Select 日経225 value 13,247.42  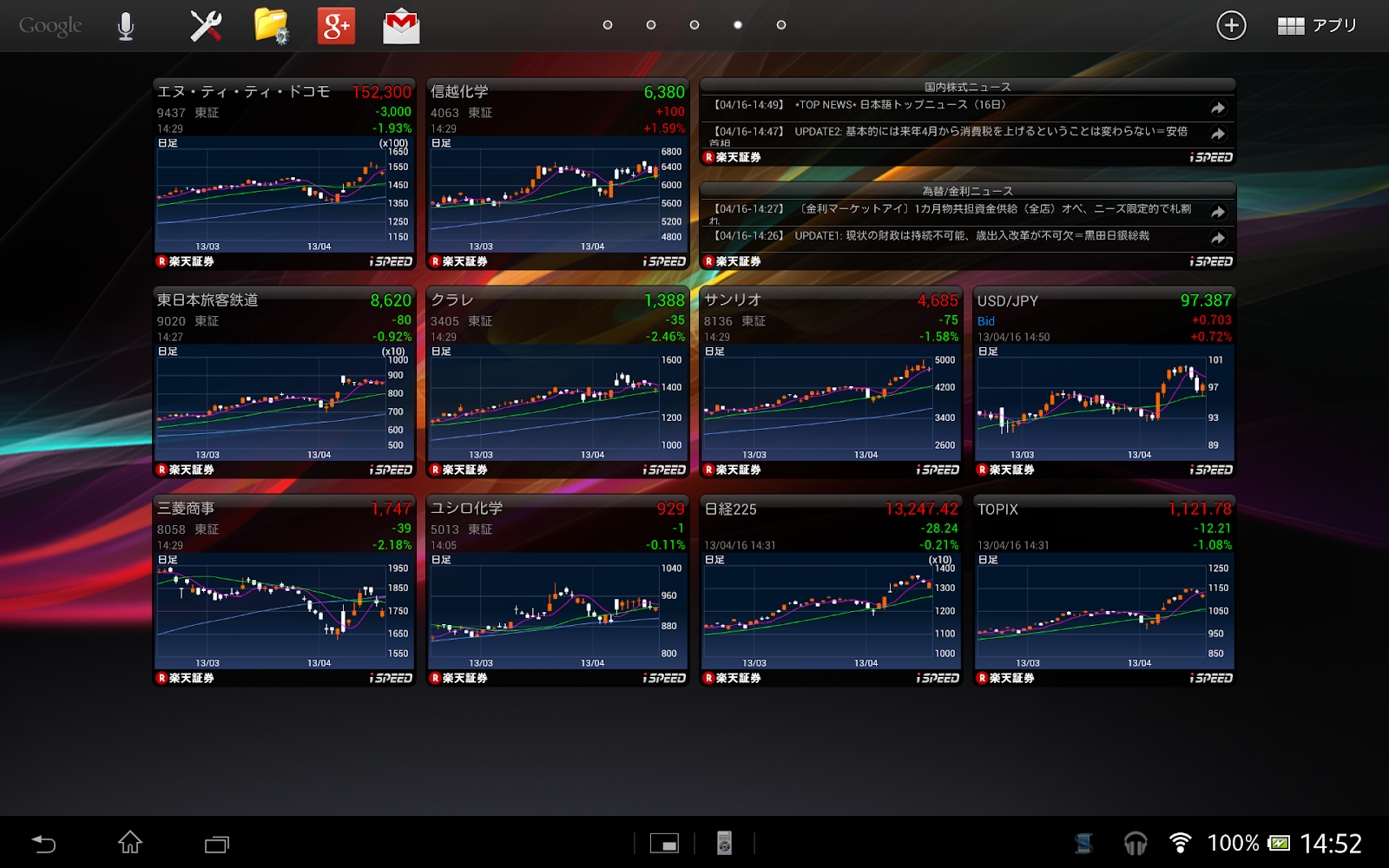922,509
